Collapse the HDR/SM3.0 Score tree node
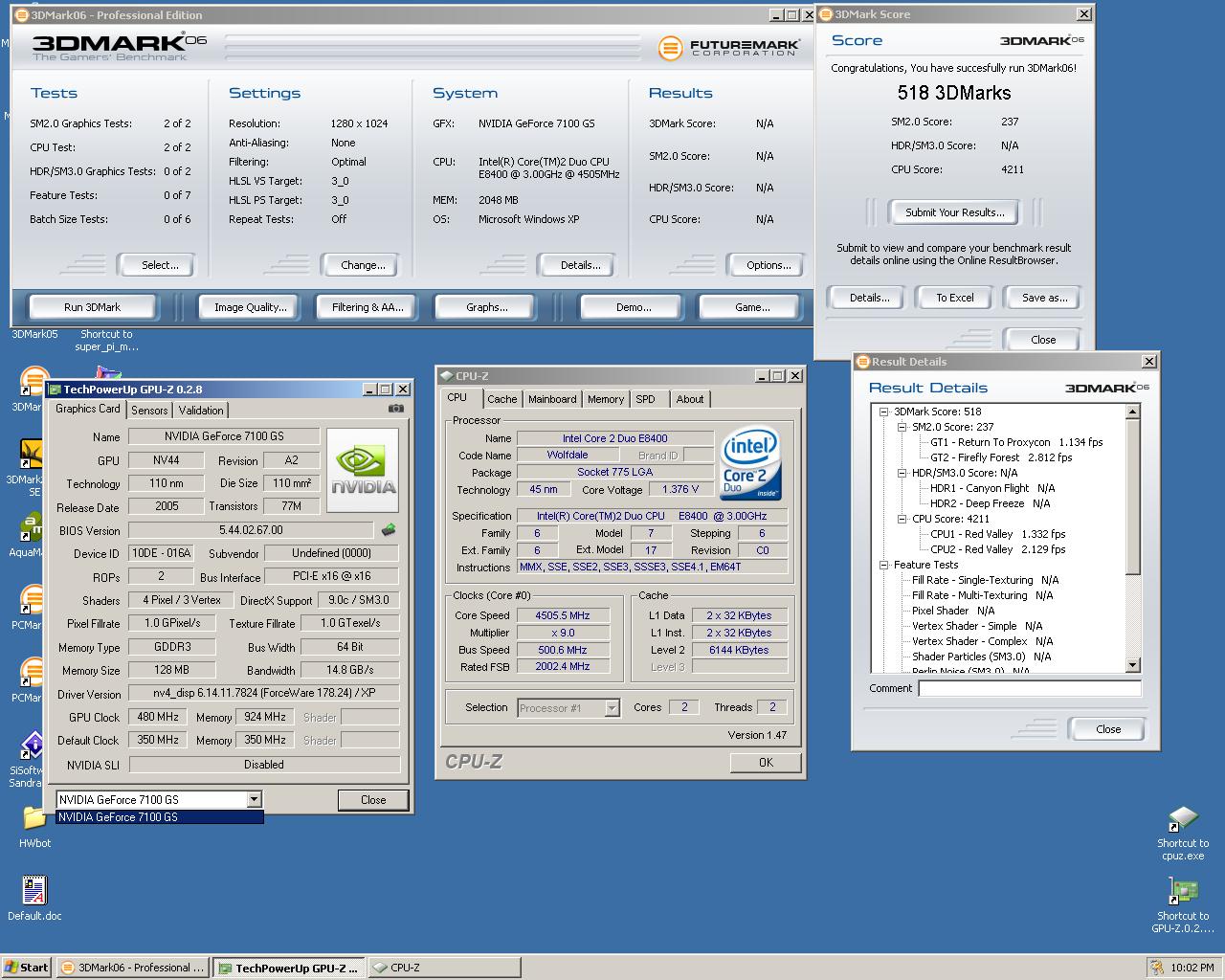The width and height of the screenshot is (1225, 980). (x=902, y=473)
